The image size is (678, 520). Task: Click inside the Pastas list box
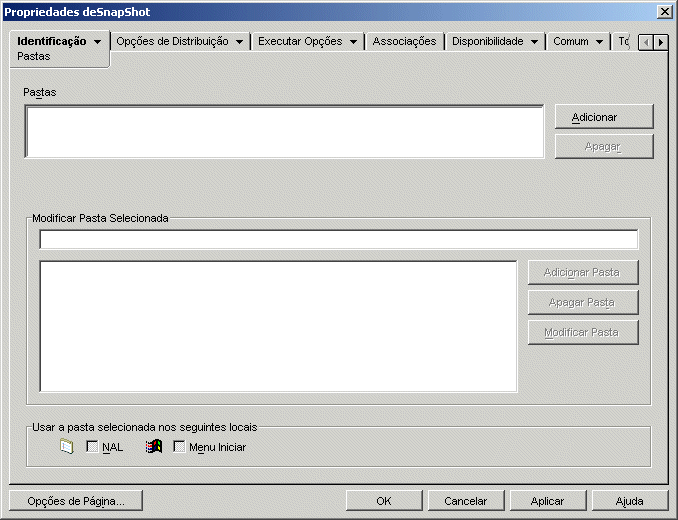coord(284,131)
